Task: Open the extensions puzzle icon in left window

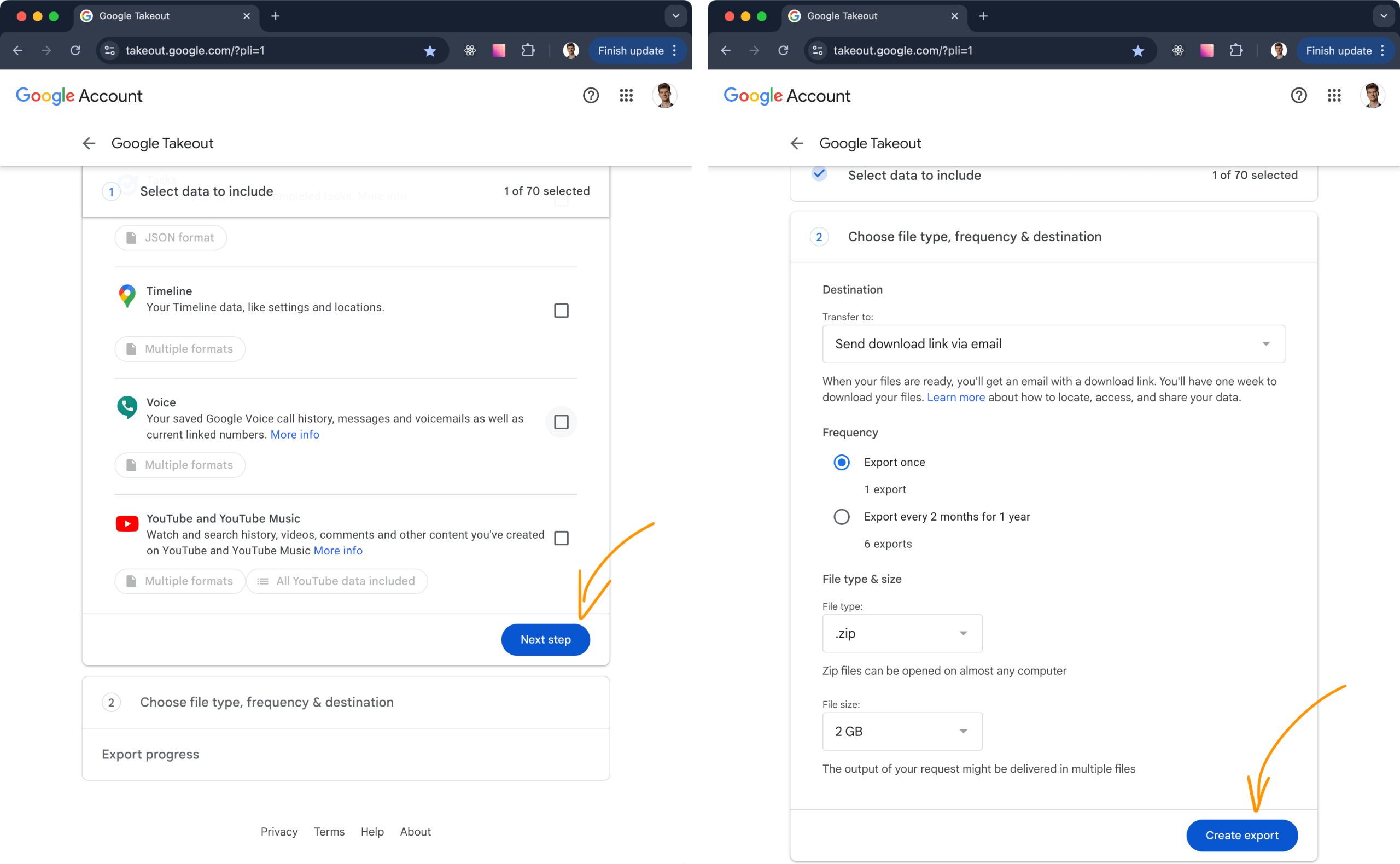Action: (x=528, y=51)
